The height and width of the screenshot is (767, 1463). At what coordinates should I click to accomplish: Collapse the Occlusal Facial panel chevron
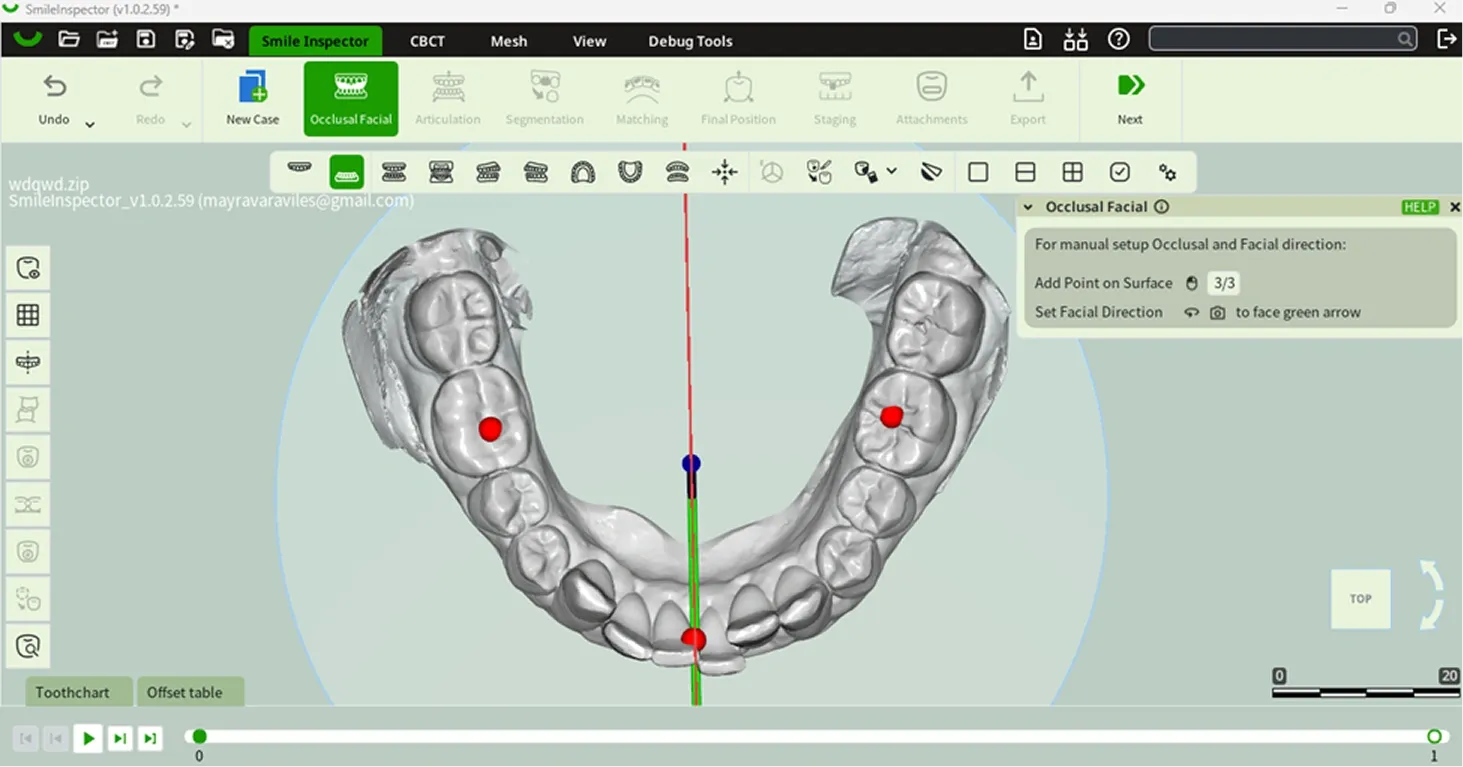(1028, 207)
